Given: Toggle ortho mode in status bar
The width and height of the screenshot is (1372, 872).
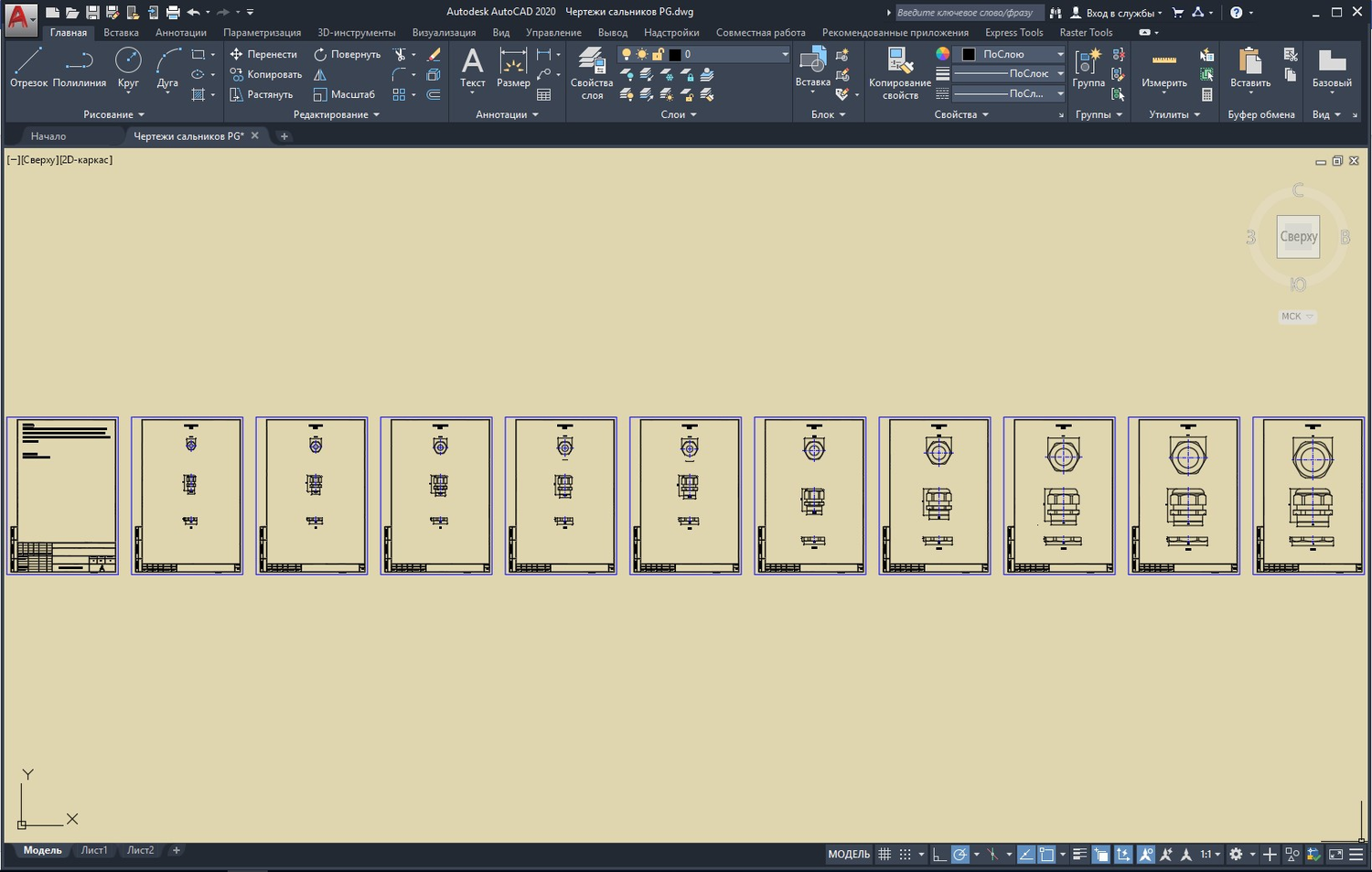Looking at the screenshot, I should [939, 855].
